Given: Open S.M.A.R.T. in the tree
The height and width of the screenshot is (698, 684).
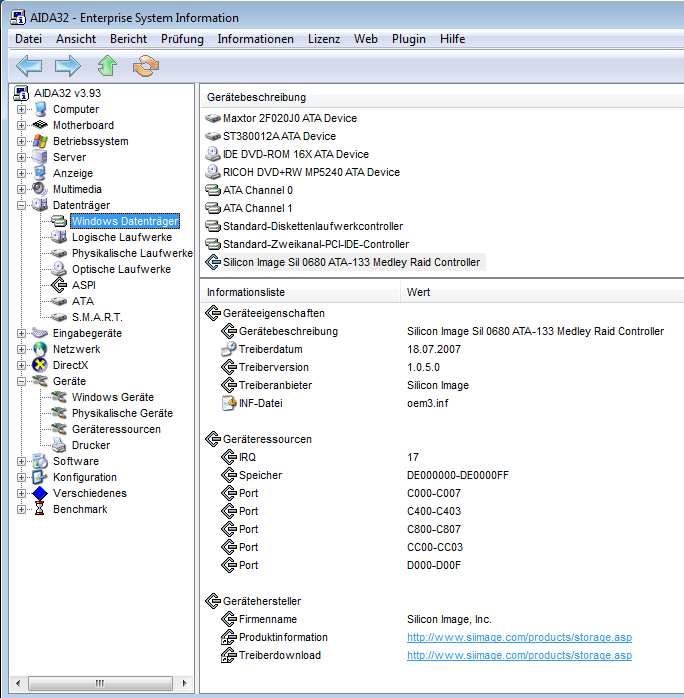Looking at the screenshot, I should point(98,317).
